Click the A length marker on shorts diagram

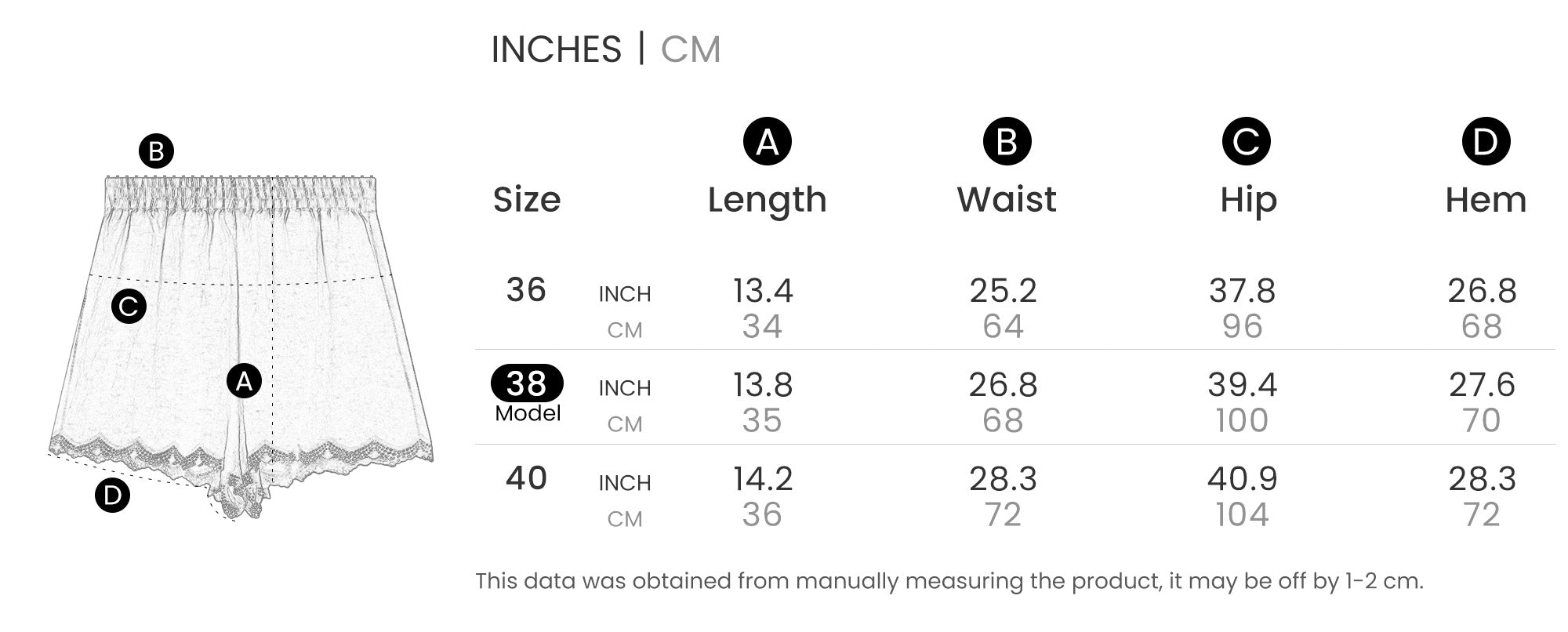pos(244,381)
